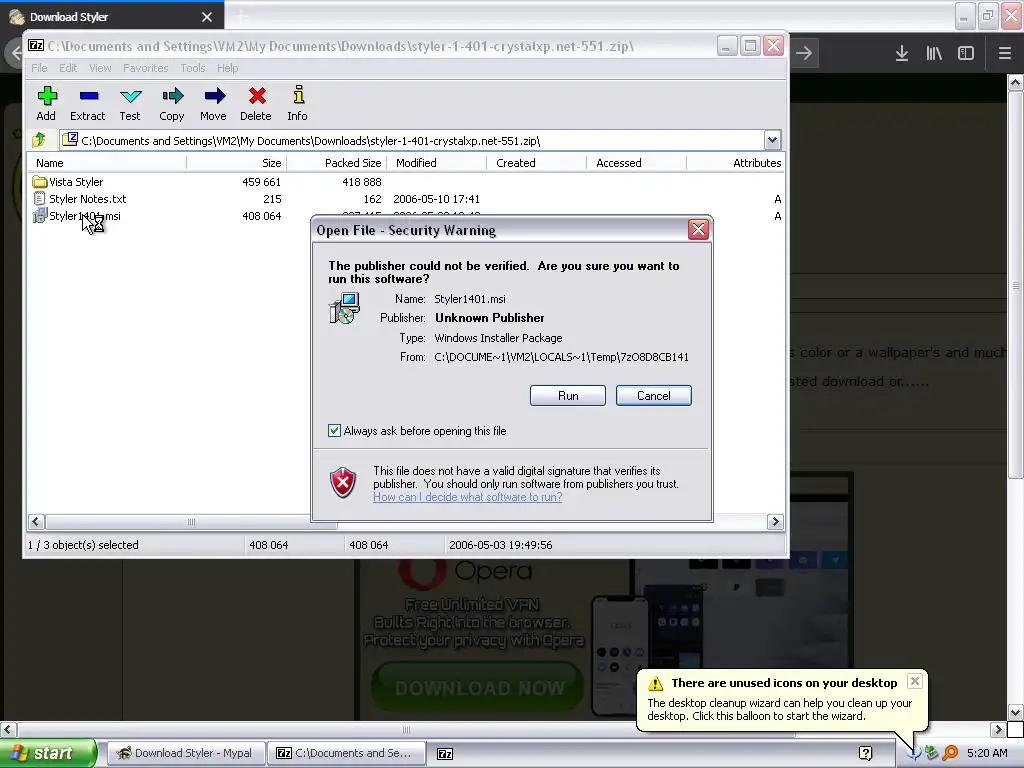Click 7-Zip horizontal scrollbar right arrow
This screenshot has height=768, width=1024.
click(775, 521)
